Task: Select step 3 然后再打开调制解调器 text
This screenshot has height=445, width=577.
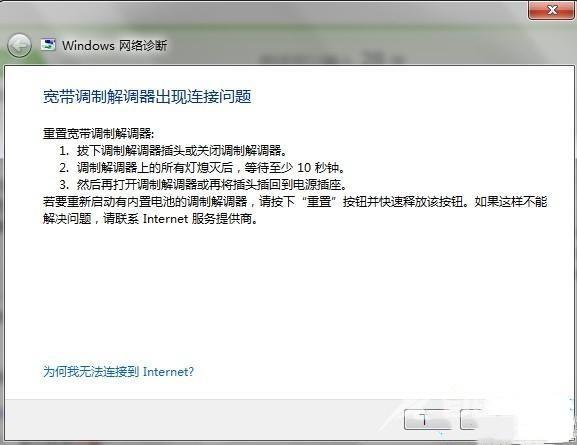Action: click(x=212, y=185)
